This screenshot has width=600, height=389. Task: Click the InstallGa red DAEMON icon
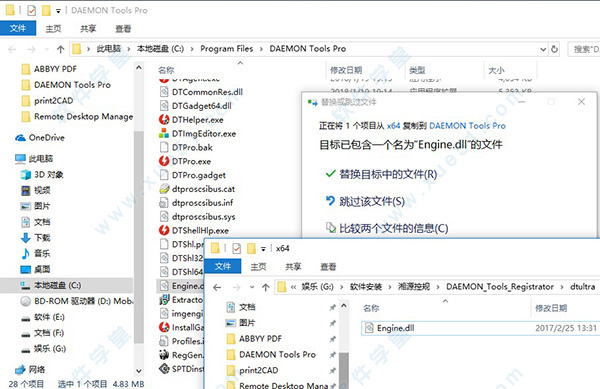click(x=164, y=327)
